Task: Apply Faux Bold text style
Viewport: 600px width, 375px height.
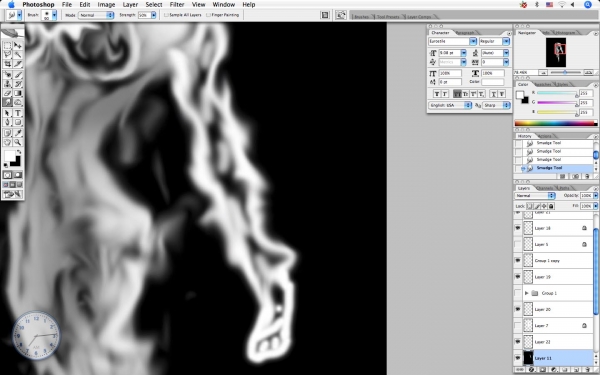Action: click(437, 94)
